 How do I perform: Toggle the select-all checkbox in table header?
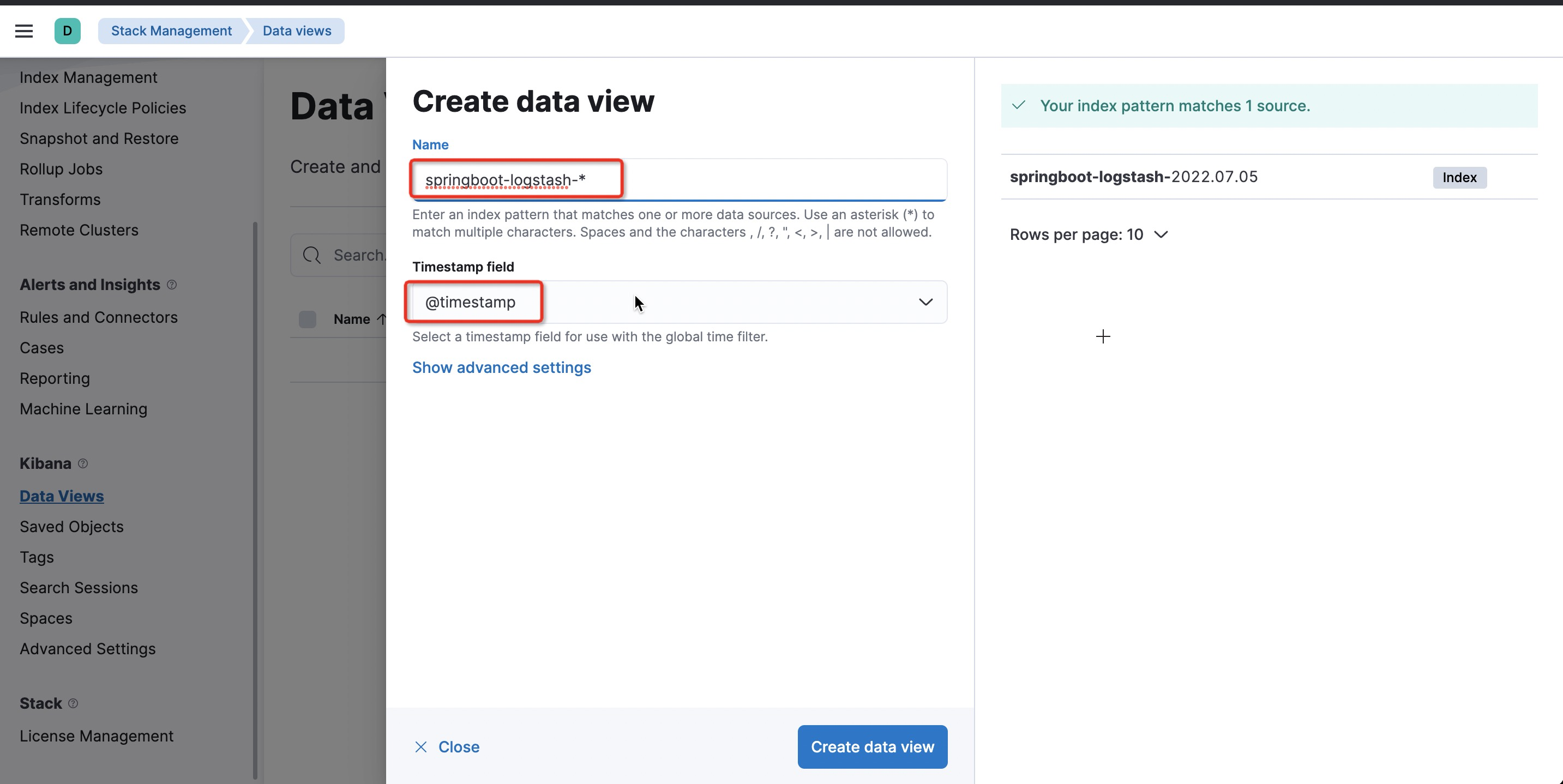pos(308,319)
